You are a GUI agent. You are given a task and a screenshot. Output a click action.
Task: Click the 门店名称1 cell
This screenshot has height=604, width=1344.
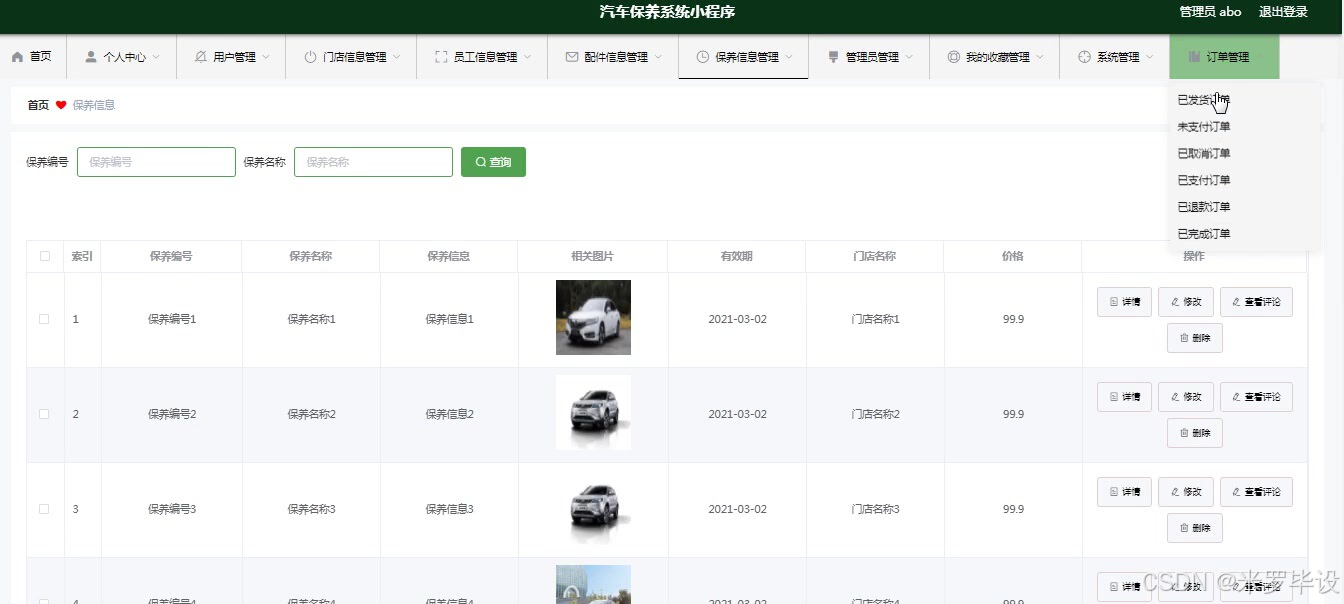(876, 319)
